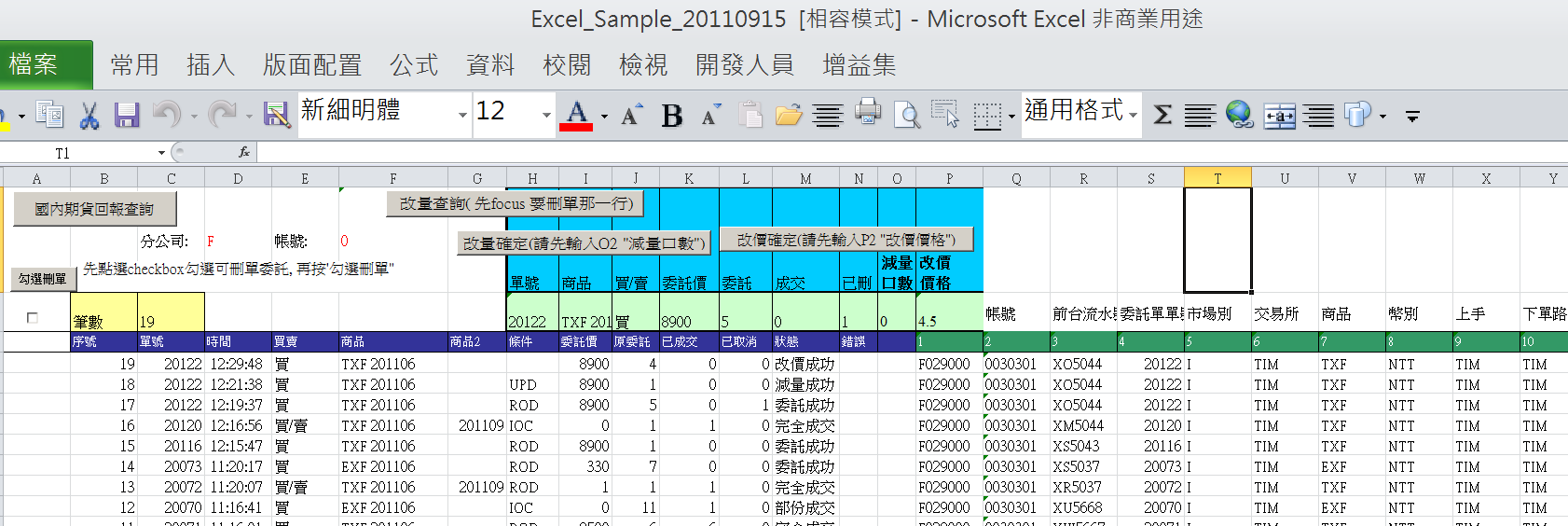Open font size dropdown showing 12

[546, 116]
